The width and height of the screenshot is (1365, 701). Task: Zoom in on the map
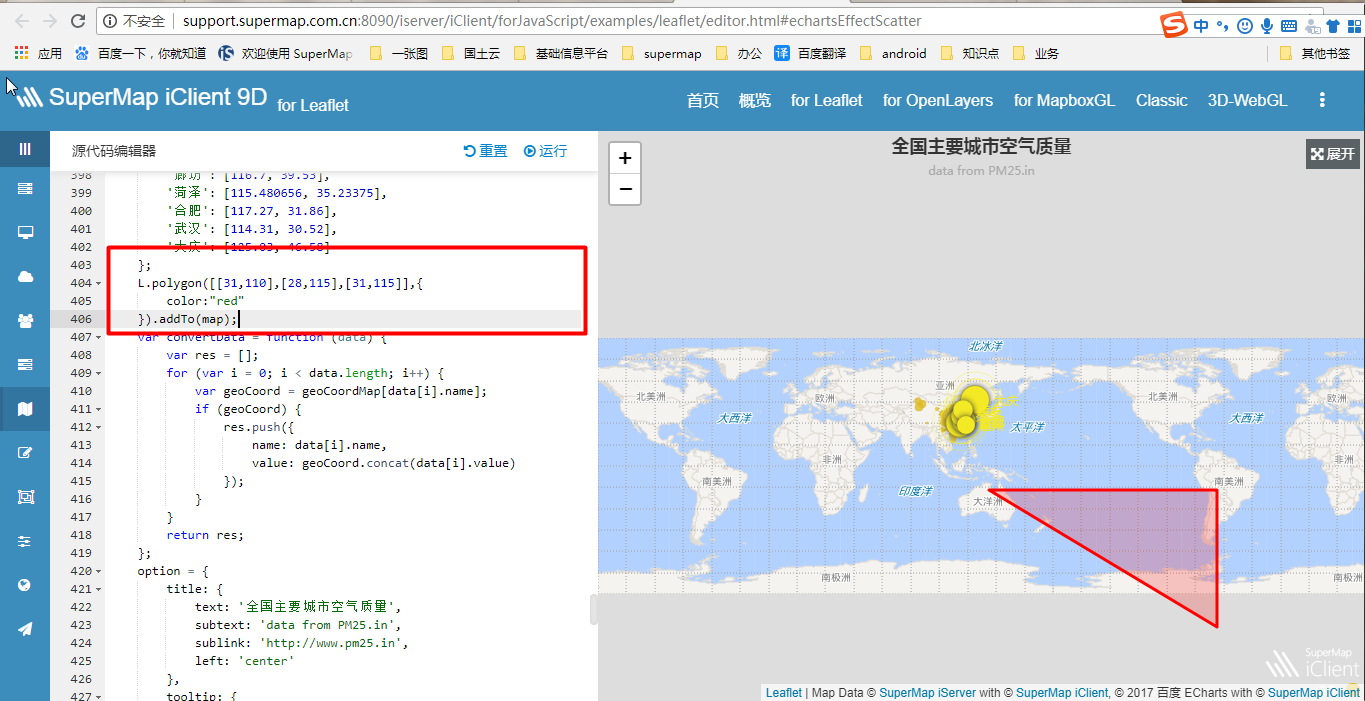pyautogui.click(x=625, y=158)
